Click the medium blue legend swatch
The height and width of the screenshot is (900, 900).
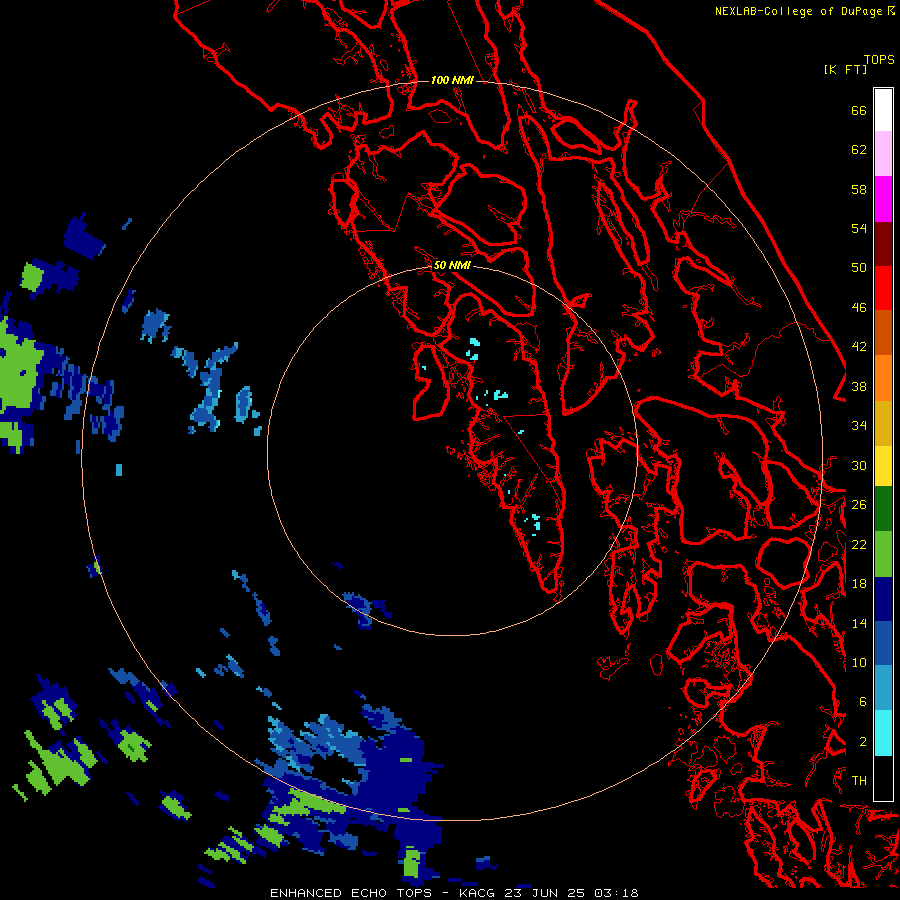tap(883, 643)
